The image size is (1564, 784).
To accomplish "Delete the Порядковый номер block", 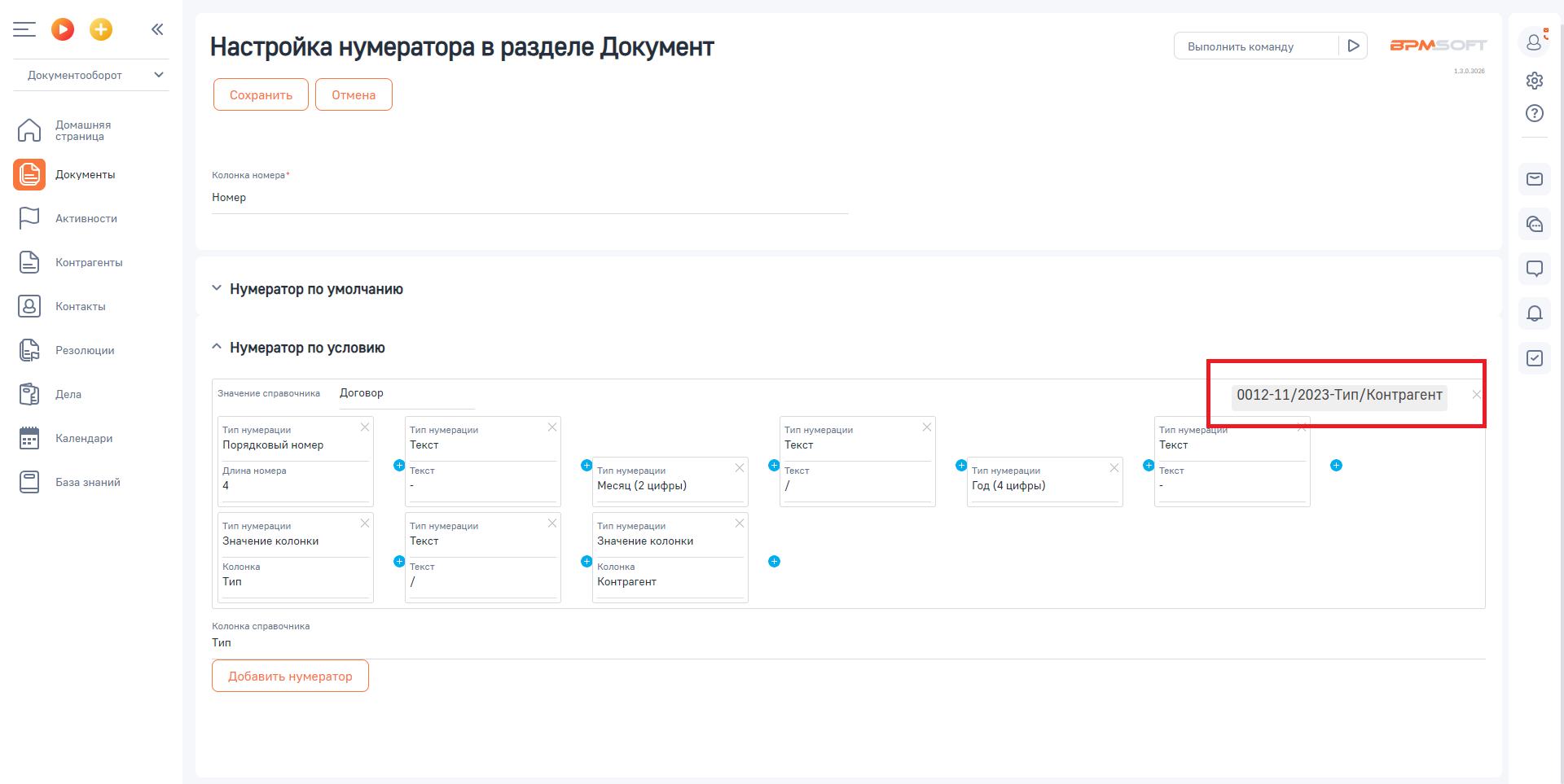I will [x=365, y=427].
